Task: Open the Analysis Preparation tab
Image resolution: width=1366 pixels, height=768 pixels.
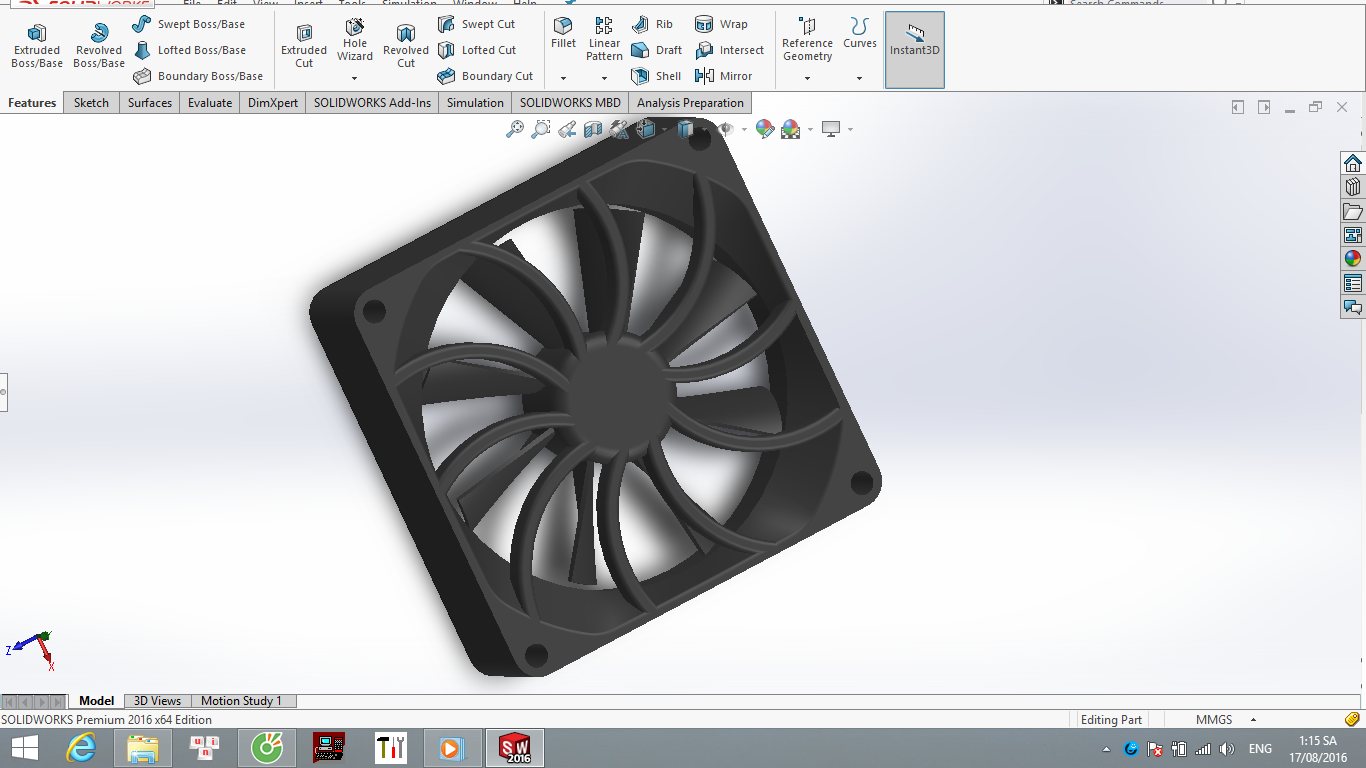Action: pyautogui.click(x=690, y=103)
